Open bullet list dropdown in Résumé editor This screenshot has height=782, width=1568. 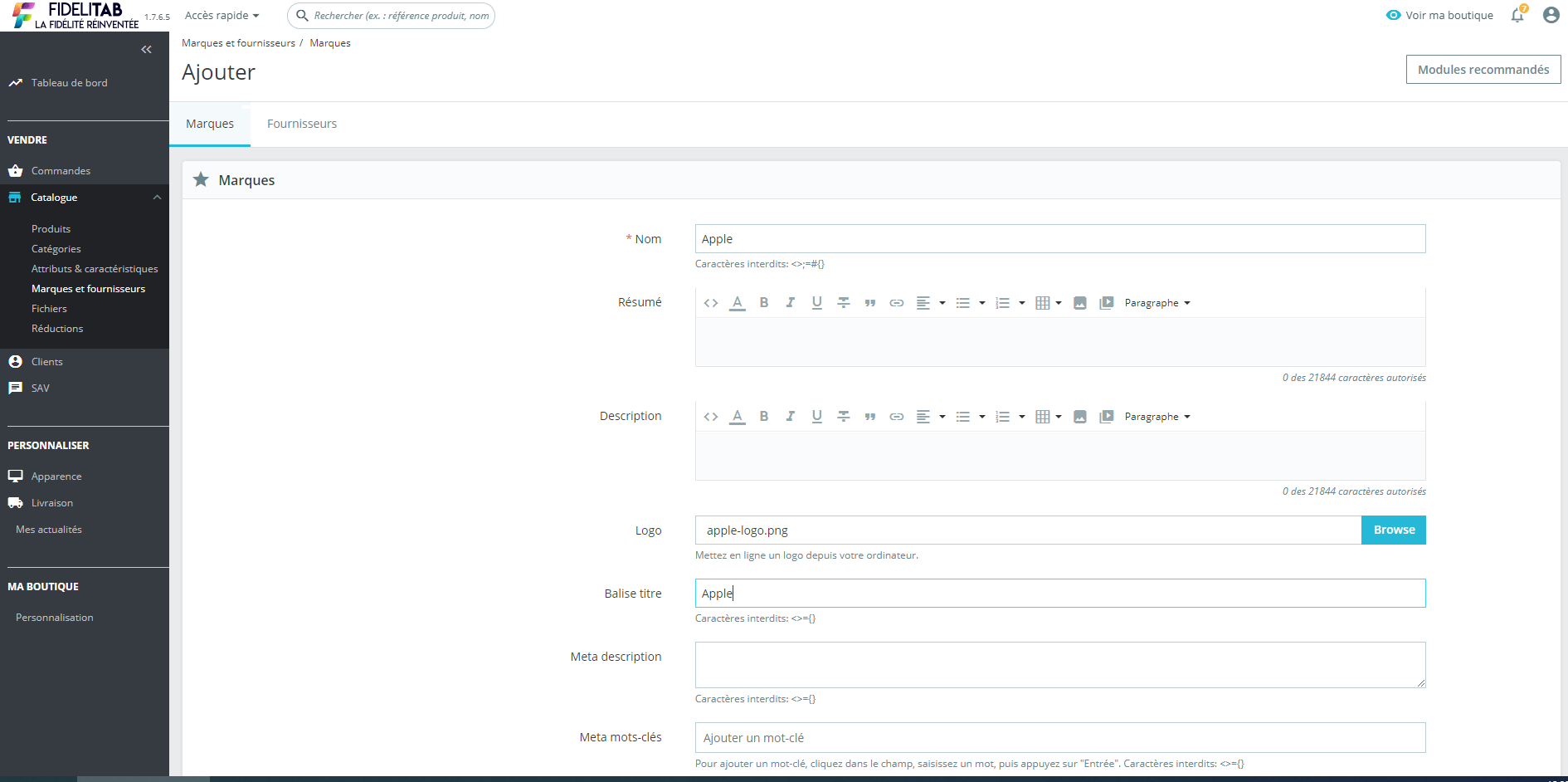pyautogui.click(x=971, y=303)
